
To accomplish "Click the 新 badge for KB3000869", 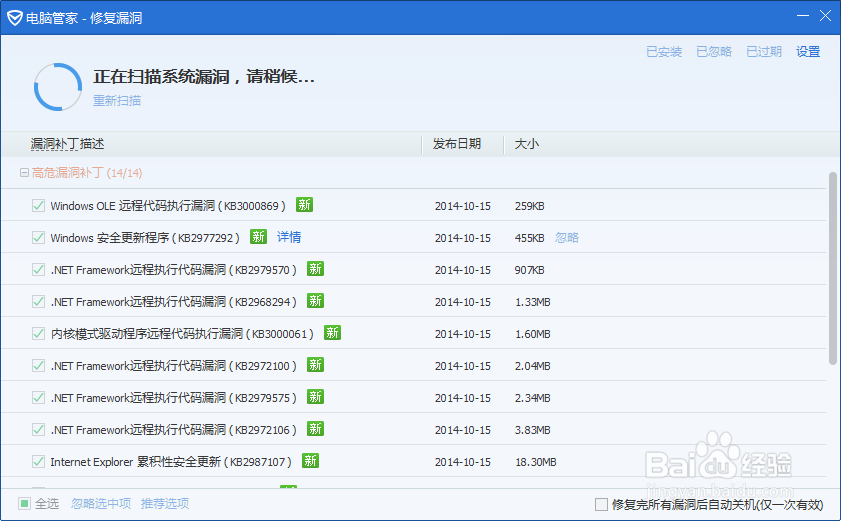I will (x=305, y=205).
